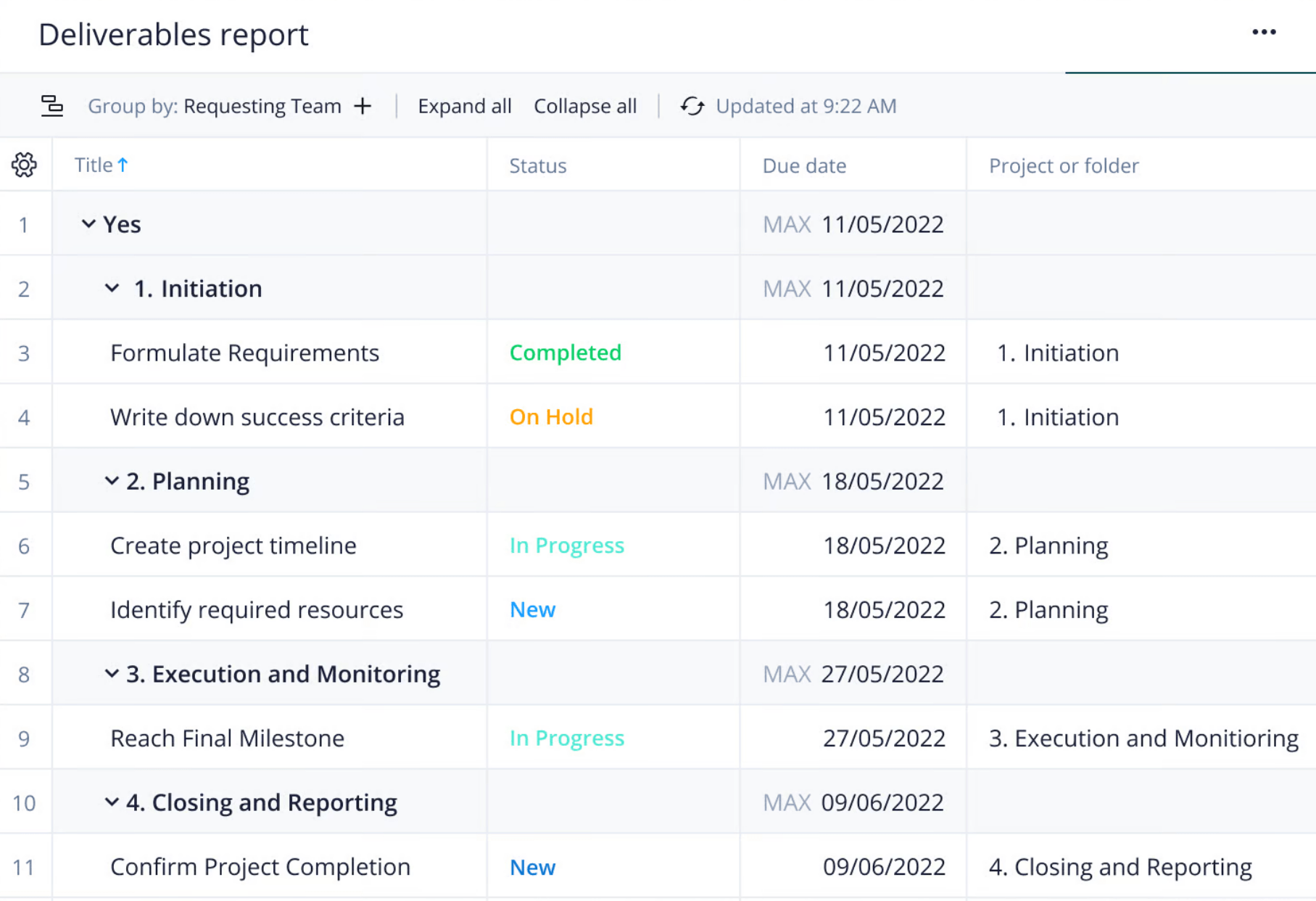Collapse 4. Closing and Reporting section

click(x=112, y=802)
